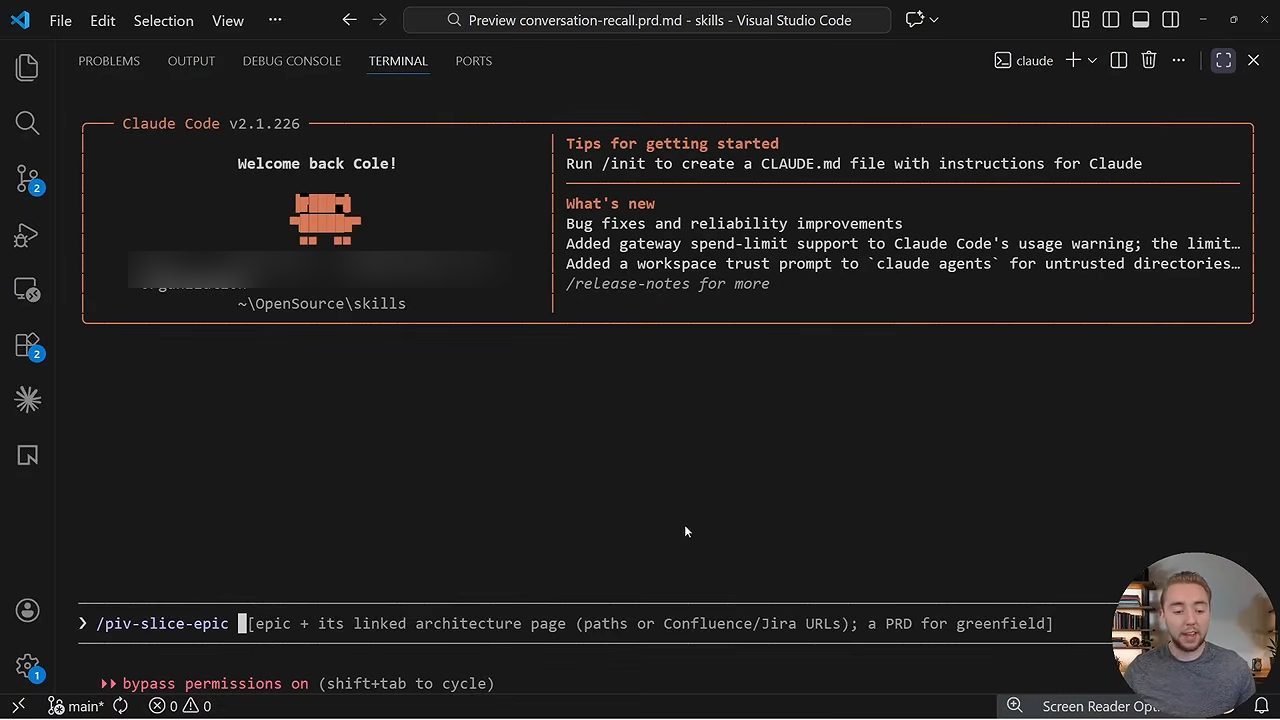
Task: Open the Edit menu
Action: tap(102, 20)
